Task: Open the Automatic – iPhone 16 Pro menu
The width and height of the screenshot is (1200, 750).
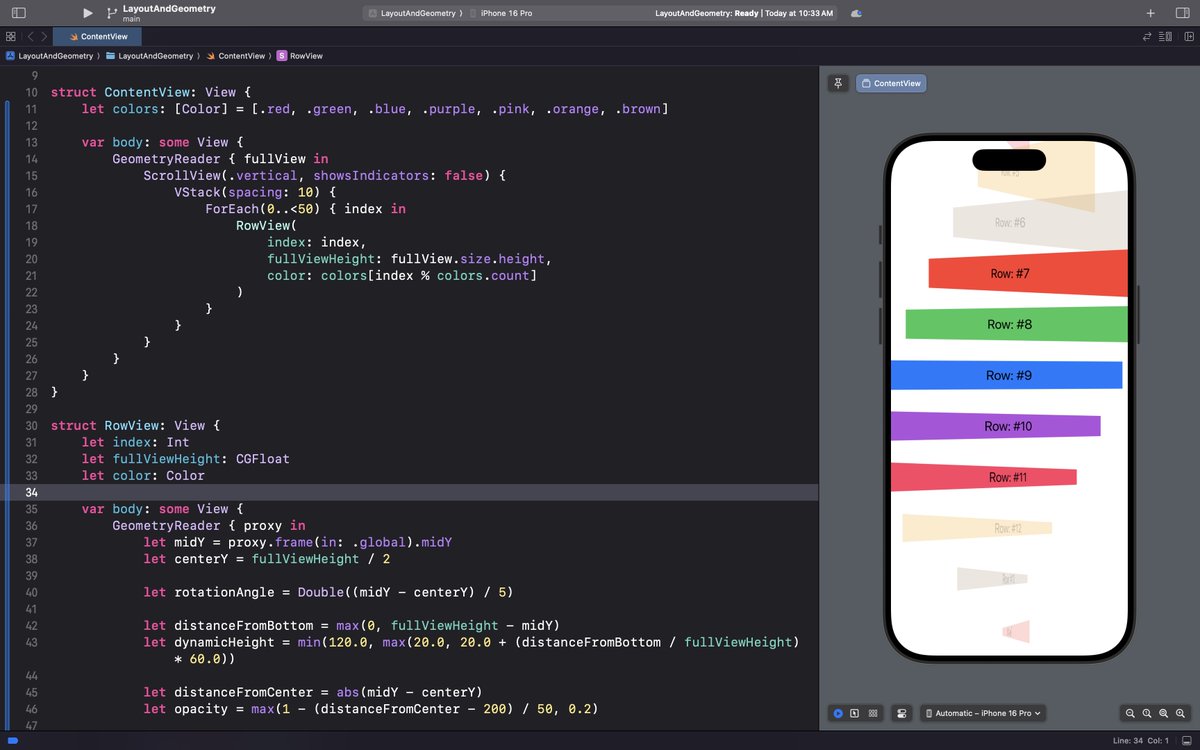Action: 984,713
